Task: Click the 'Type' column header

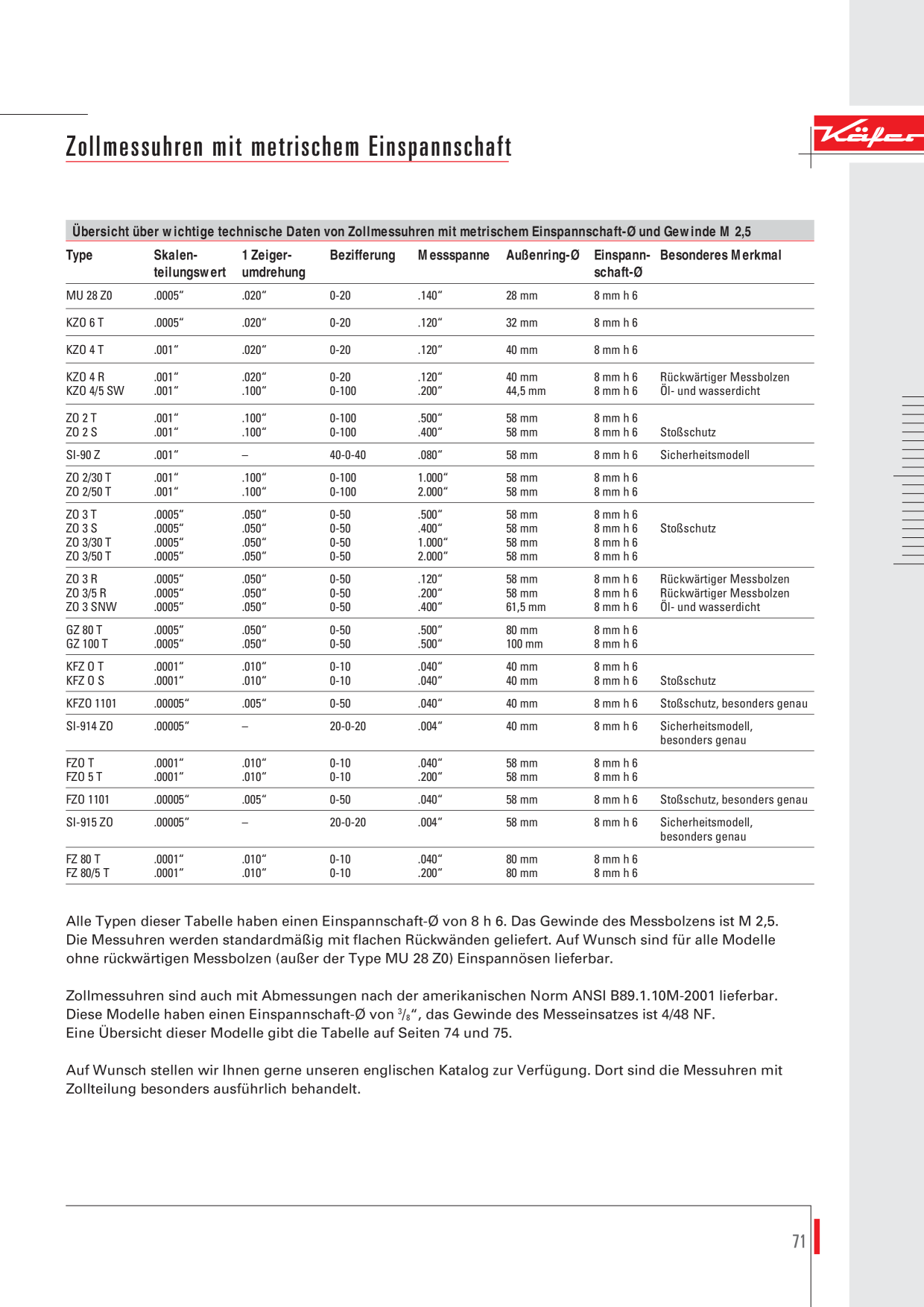Action: pos(79,255)
